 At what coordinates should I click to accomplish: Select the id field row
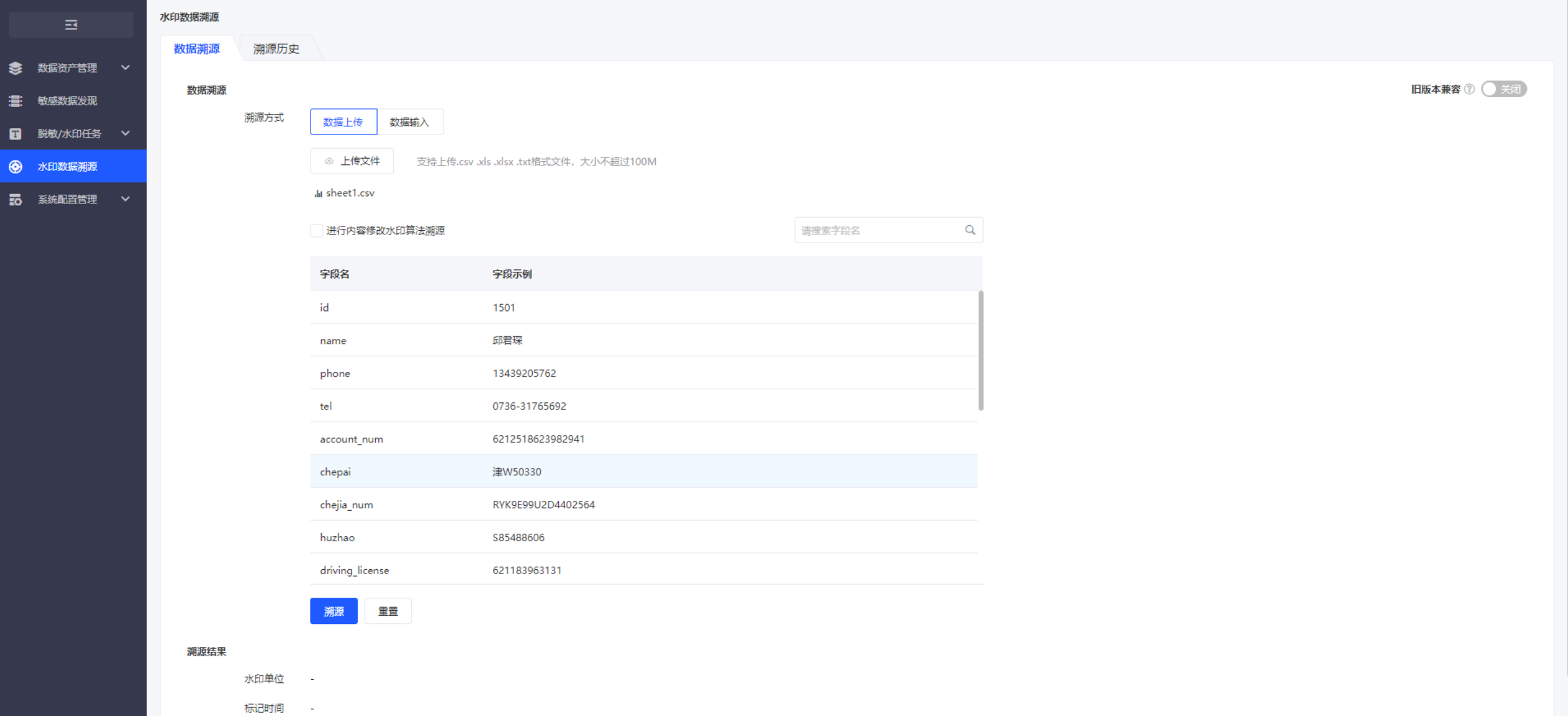click(x=644, y=307)
